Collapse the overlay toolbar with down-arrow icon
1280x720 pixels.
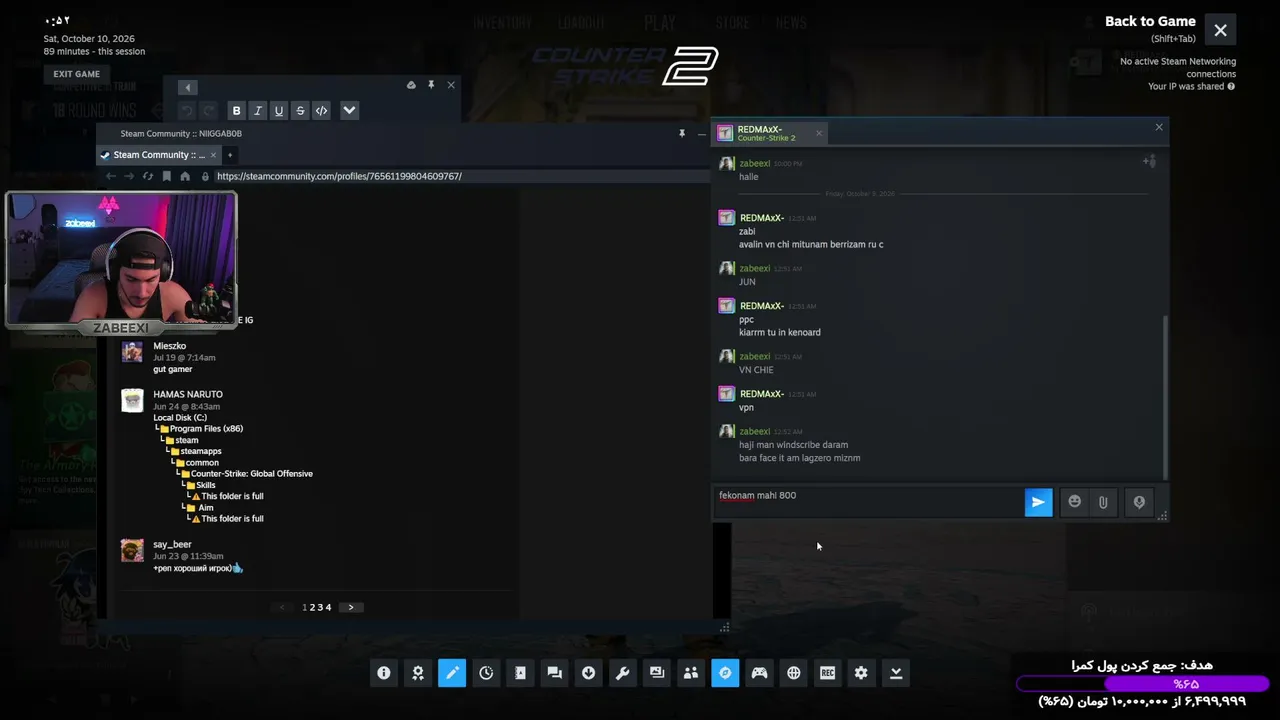896,673
